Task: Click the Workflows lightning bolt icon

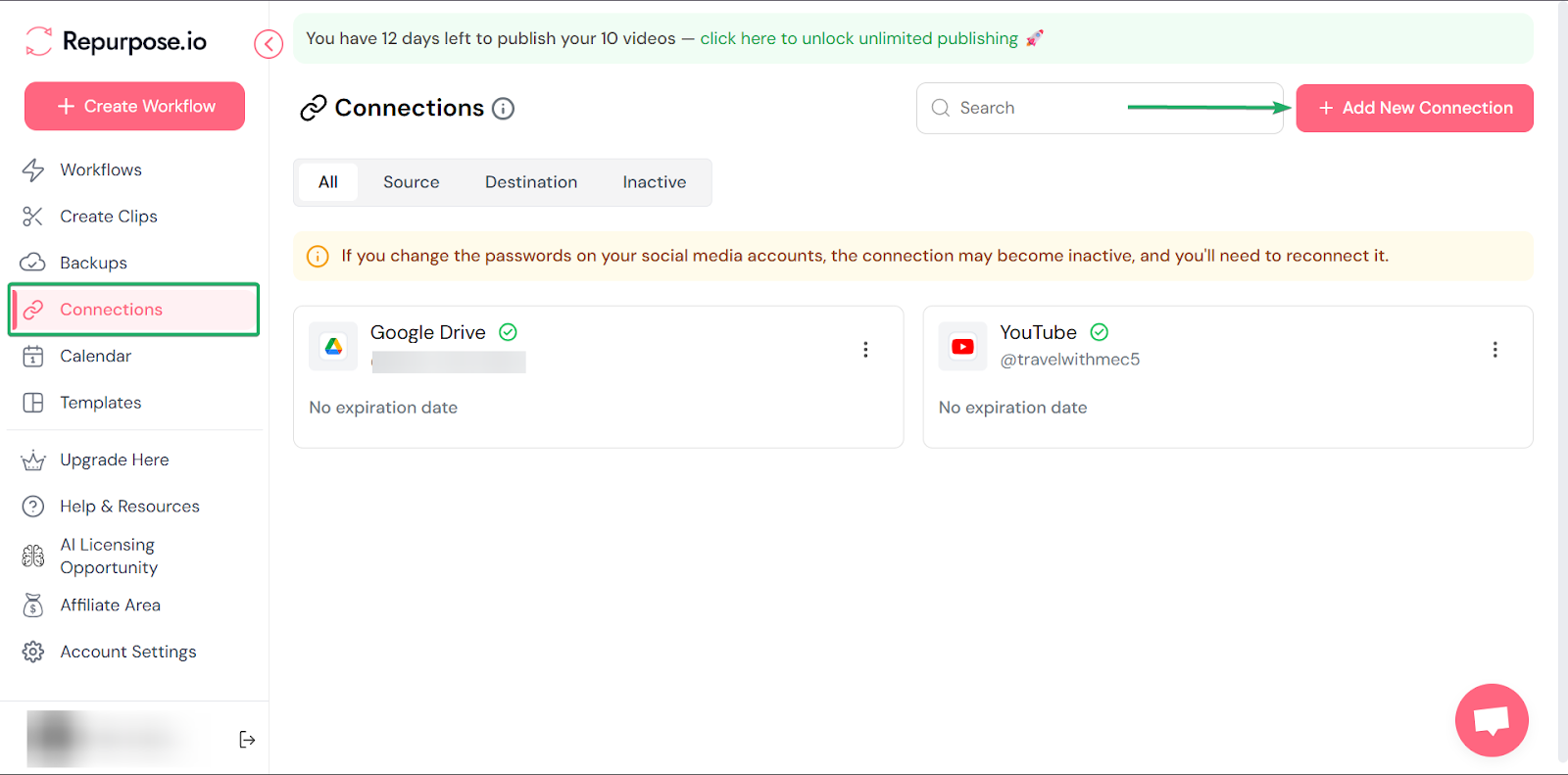Action: click(33, 170)
